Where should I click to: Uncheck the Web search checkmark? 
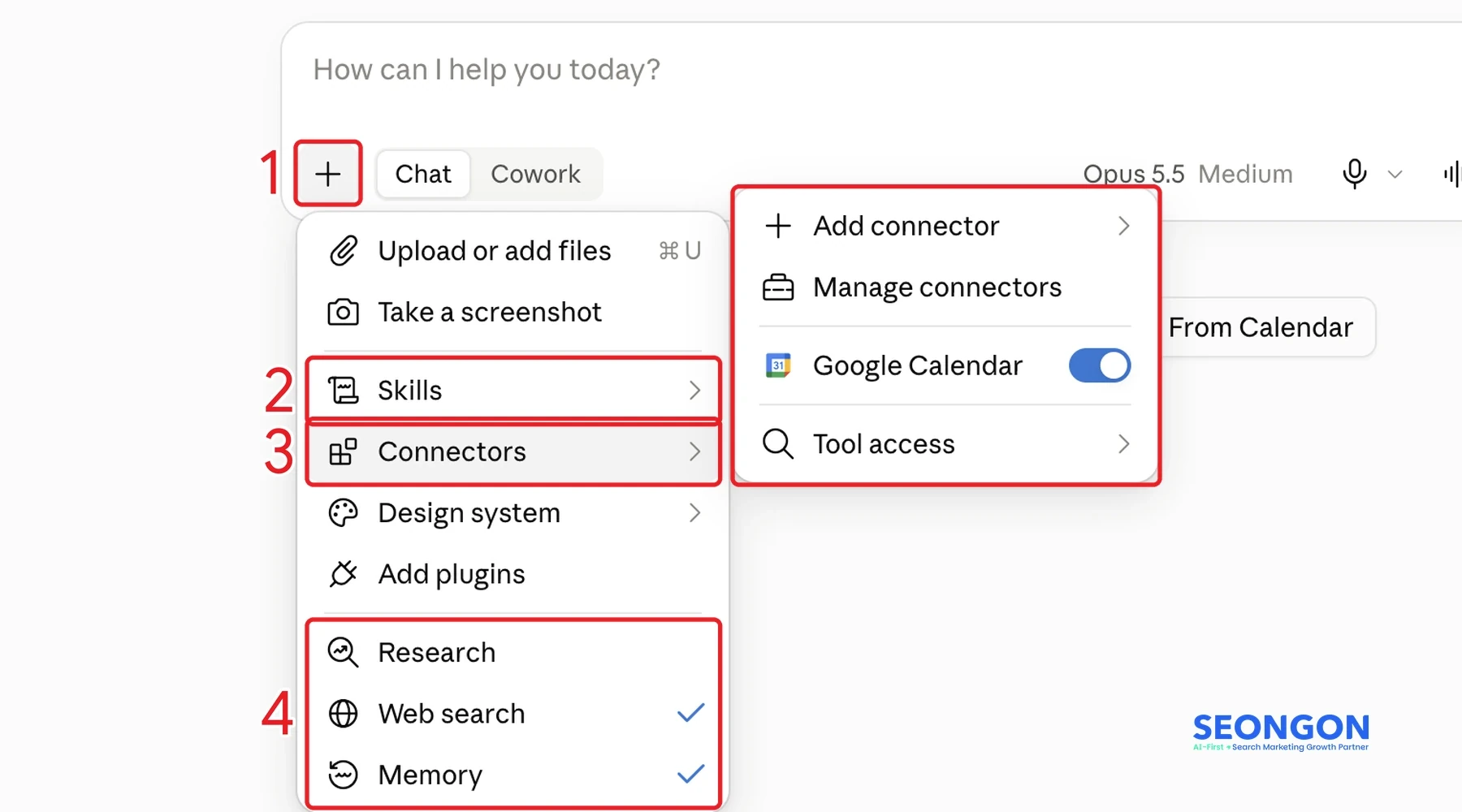690,713
